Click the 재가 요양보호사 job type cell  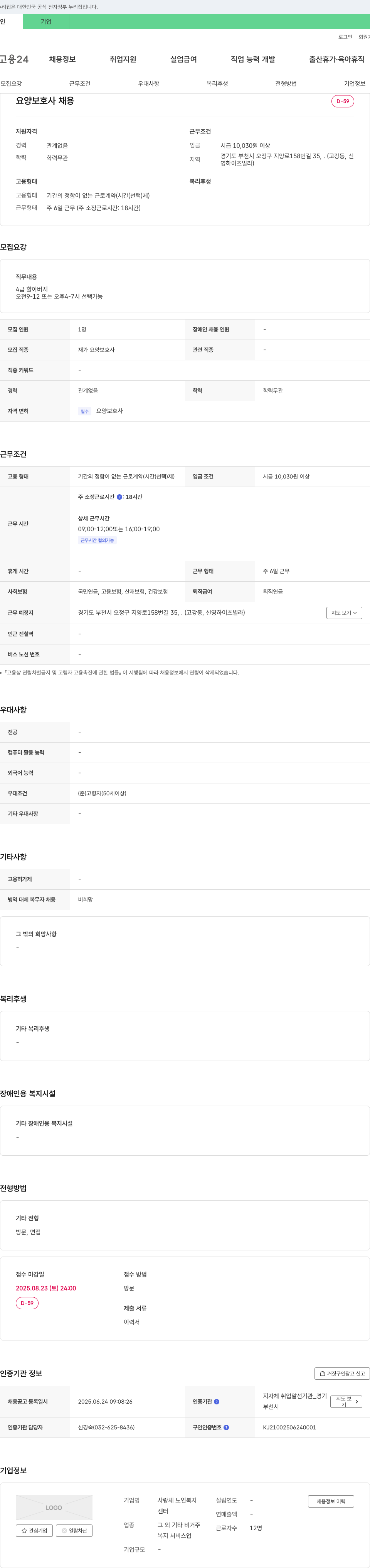click(x=96, y=350)
